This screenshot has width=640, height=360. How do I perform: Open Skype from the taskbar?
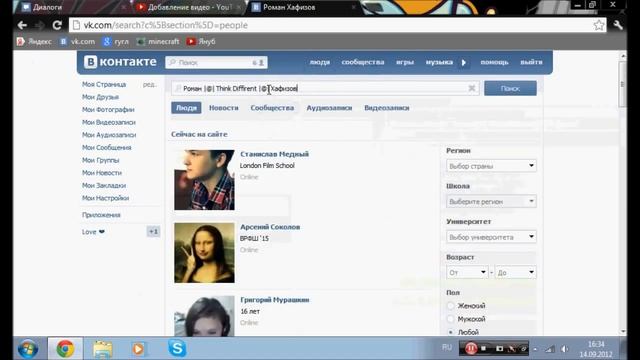click(177, 349)
